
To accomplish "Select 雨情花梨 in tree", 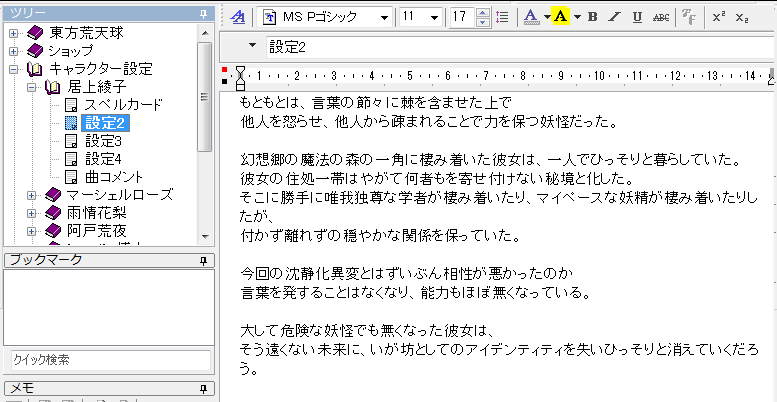I will [97, 213].
